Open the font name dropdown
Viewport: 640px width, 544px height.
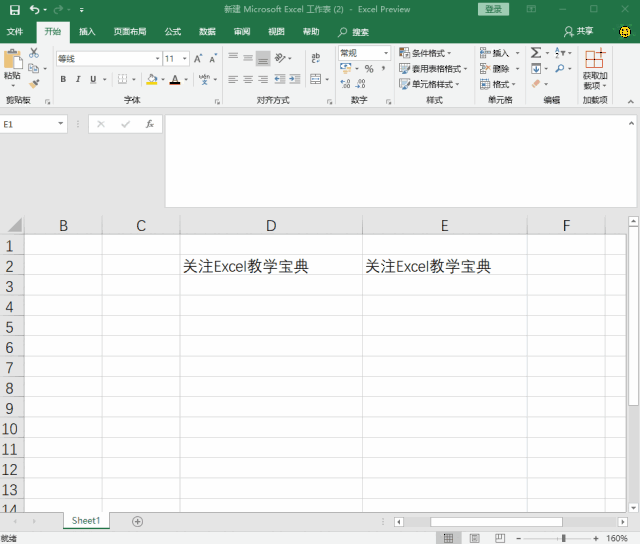[x=157, y=59]
